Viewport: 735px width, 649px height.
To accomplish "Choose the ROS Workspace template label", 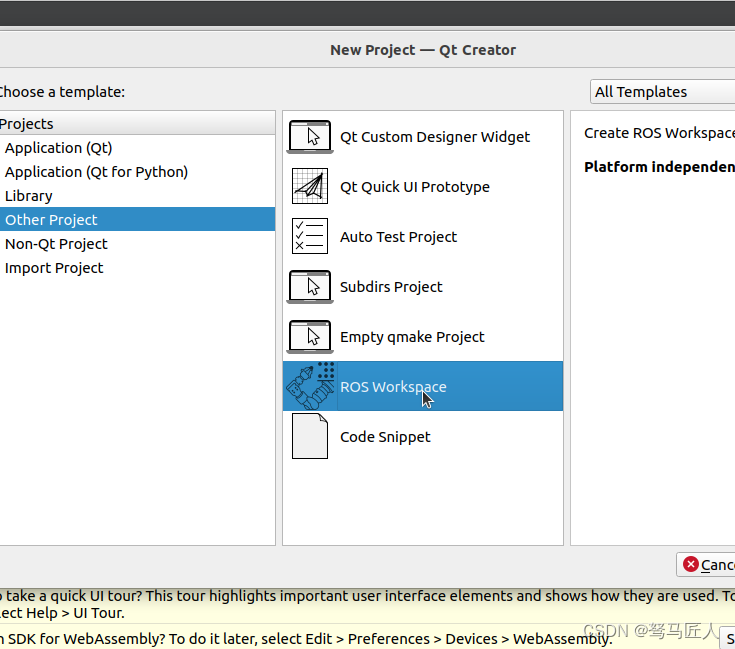I will click(x=393, y=387).
